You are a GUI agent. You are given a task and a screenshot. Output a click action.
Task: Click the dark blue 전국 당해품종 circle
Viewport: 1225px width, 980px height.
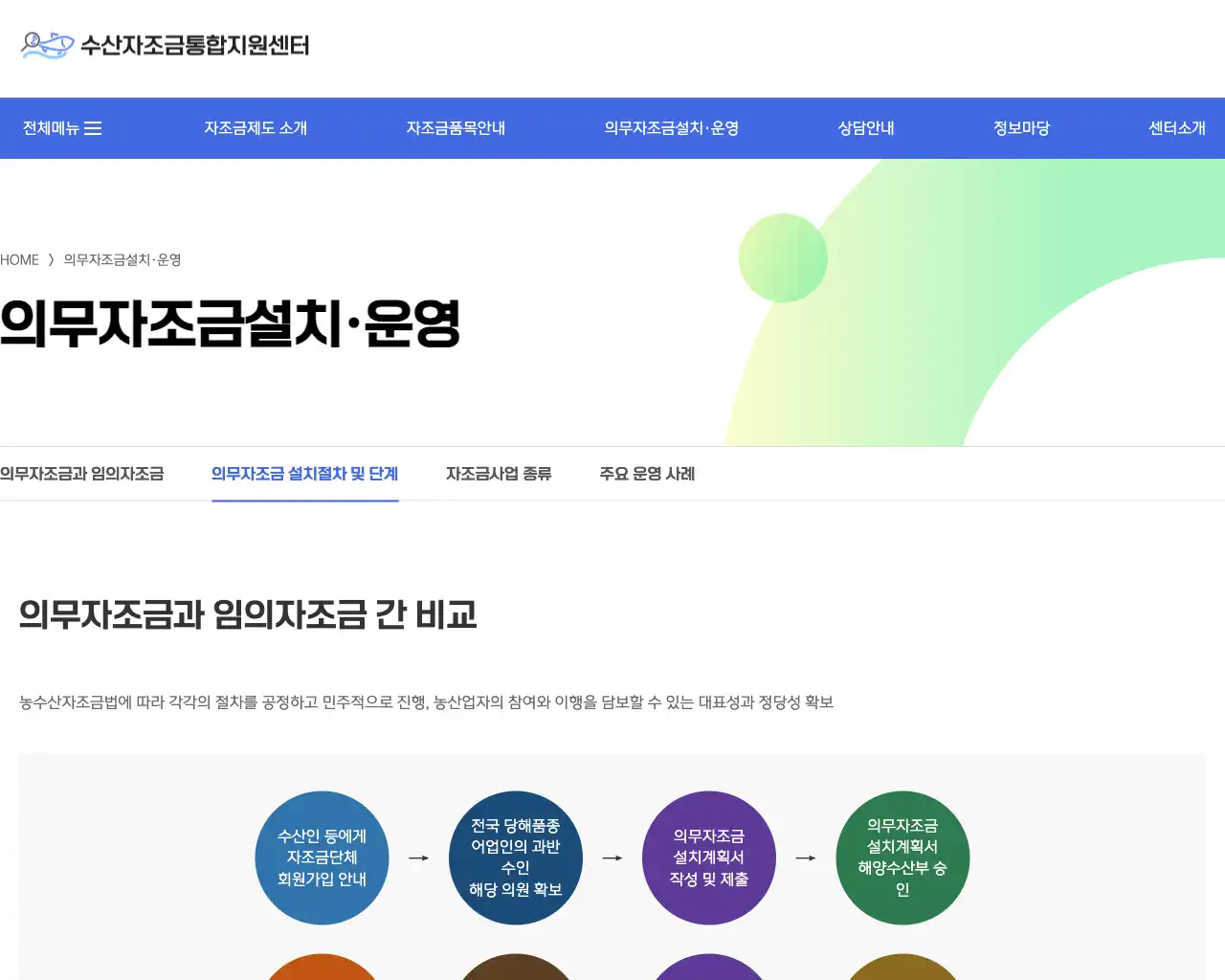click(x=516, y=857)
